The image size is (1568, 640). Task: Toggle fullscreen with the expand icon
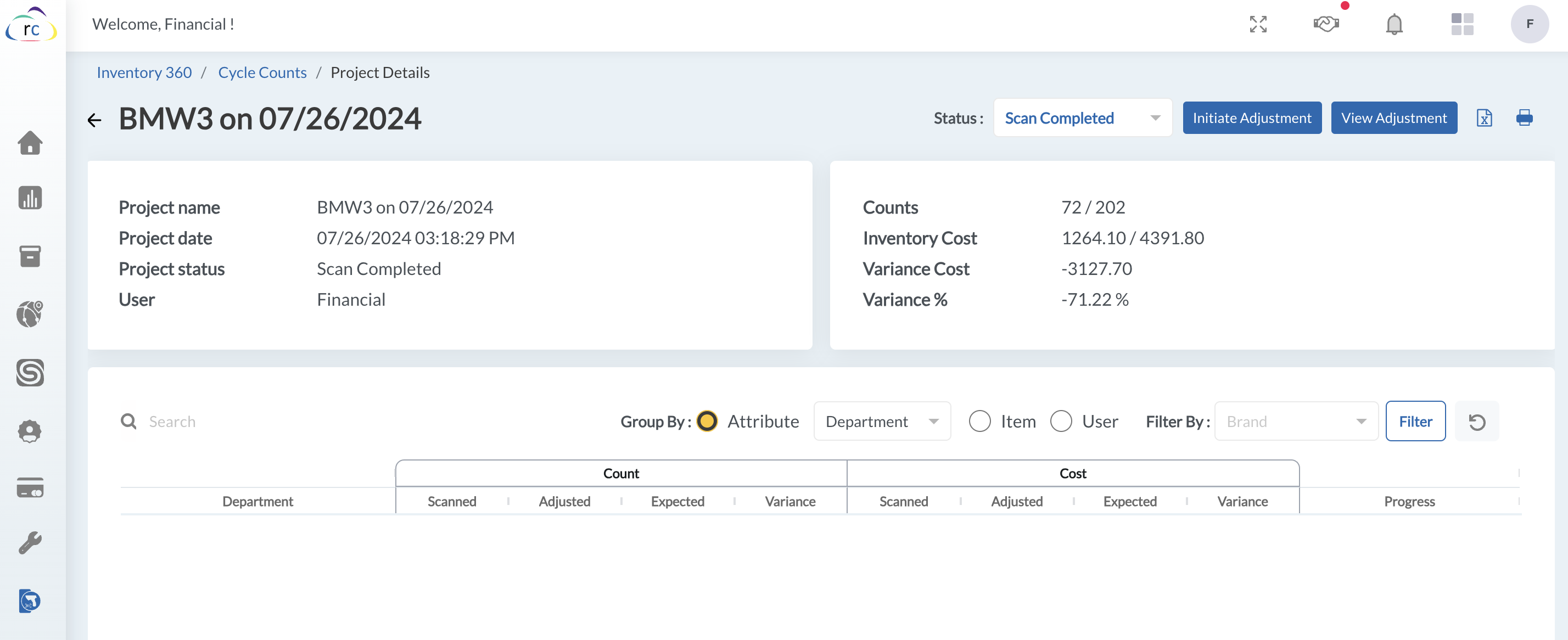(x=1258, y=24)
